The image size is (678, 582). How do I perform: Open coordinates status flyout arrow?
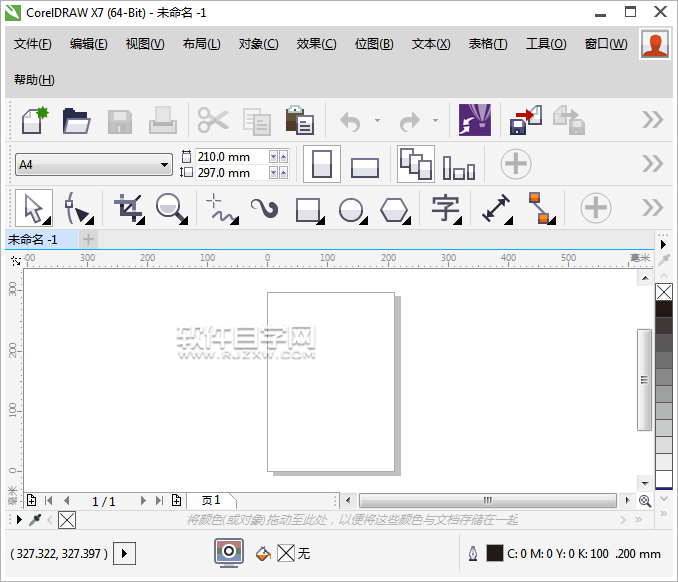[x=125, y=553]
